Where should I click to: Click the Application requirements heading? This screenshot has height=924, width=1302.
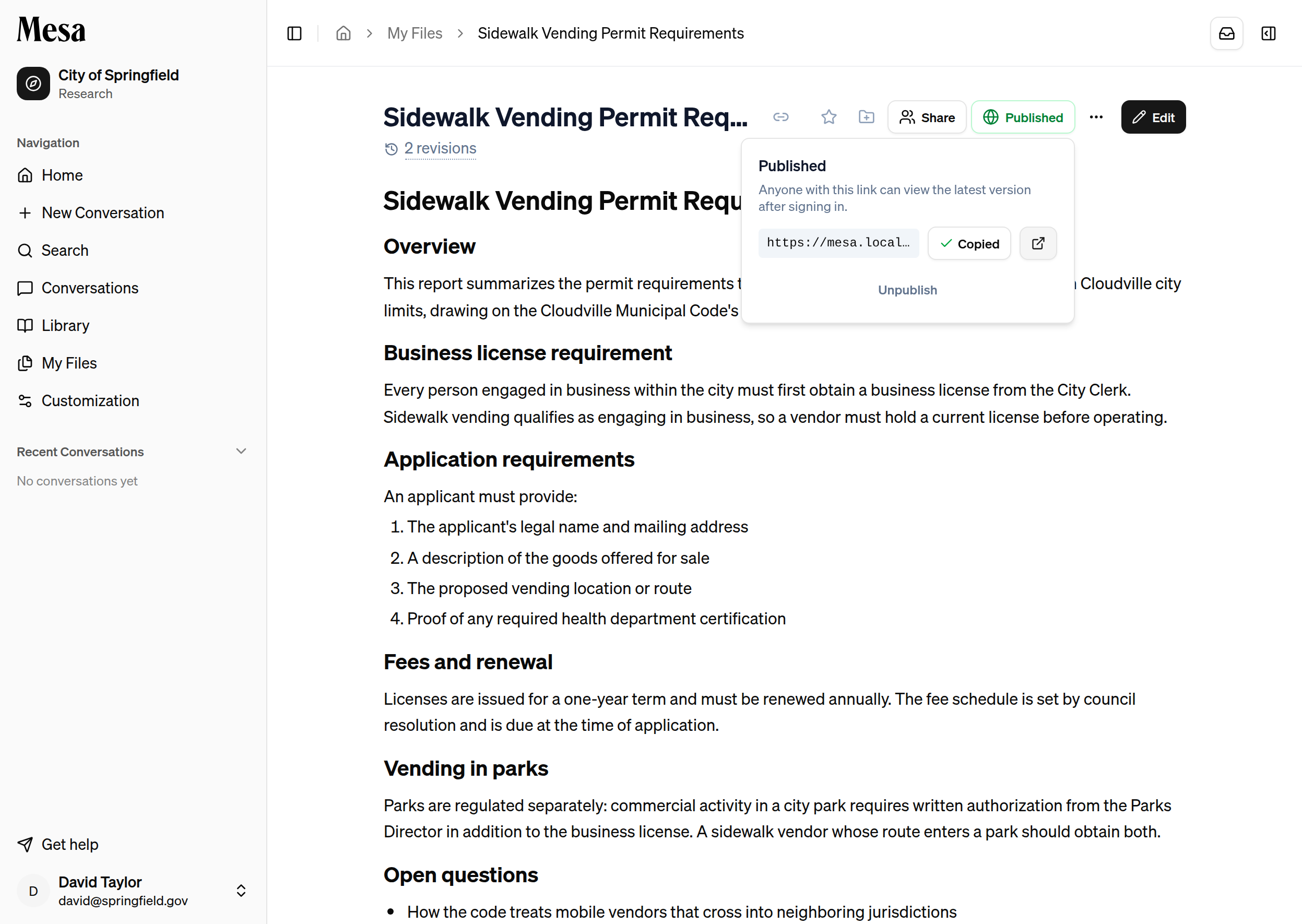click(x=508, y=459)
